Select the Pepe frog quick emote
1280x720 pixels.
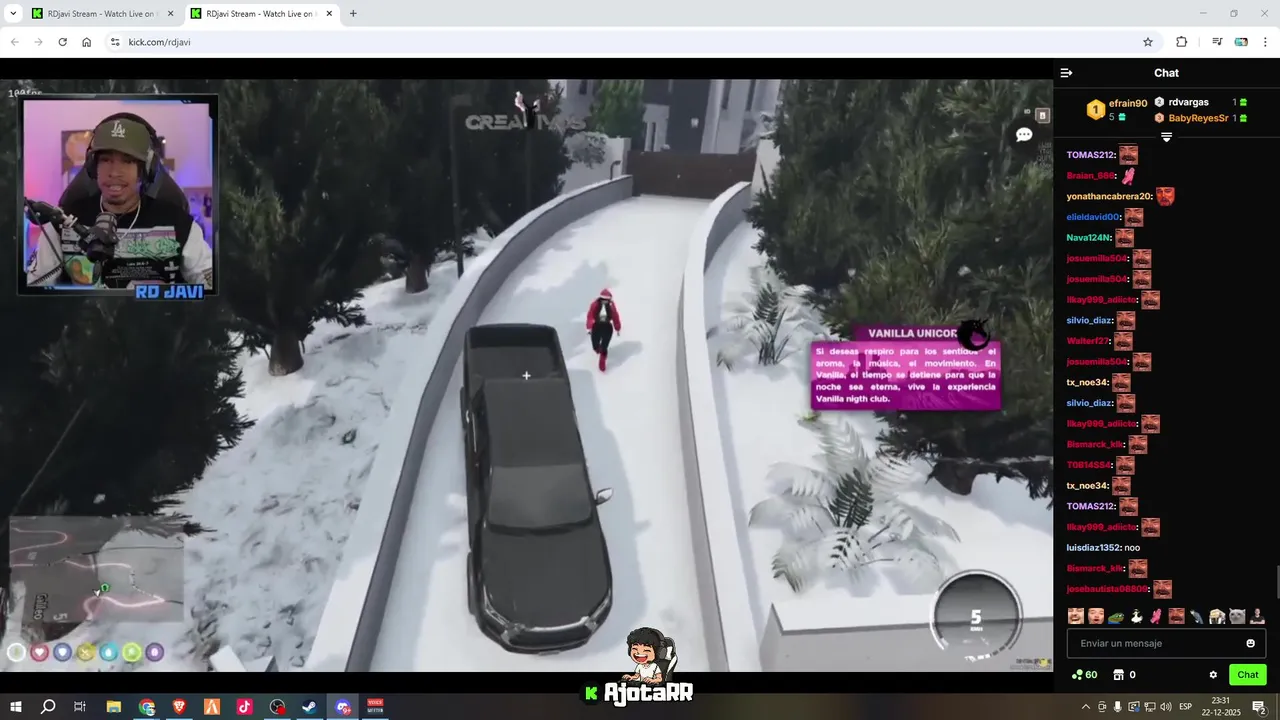tap(1116, 616)
